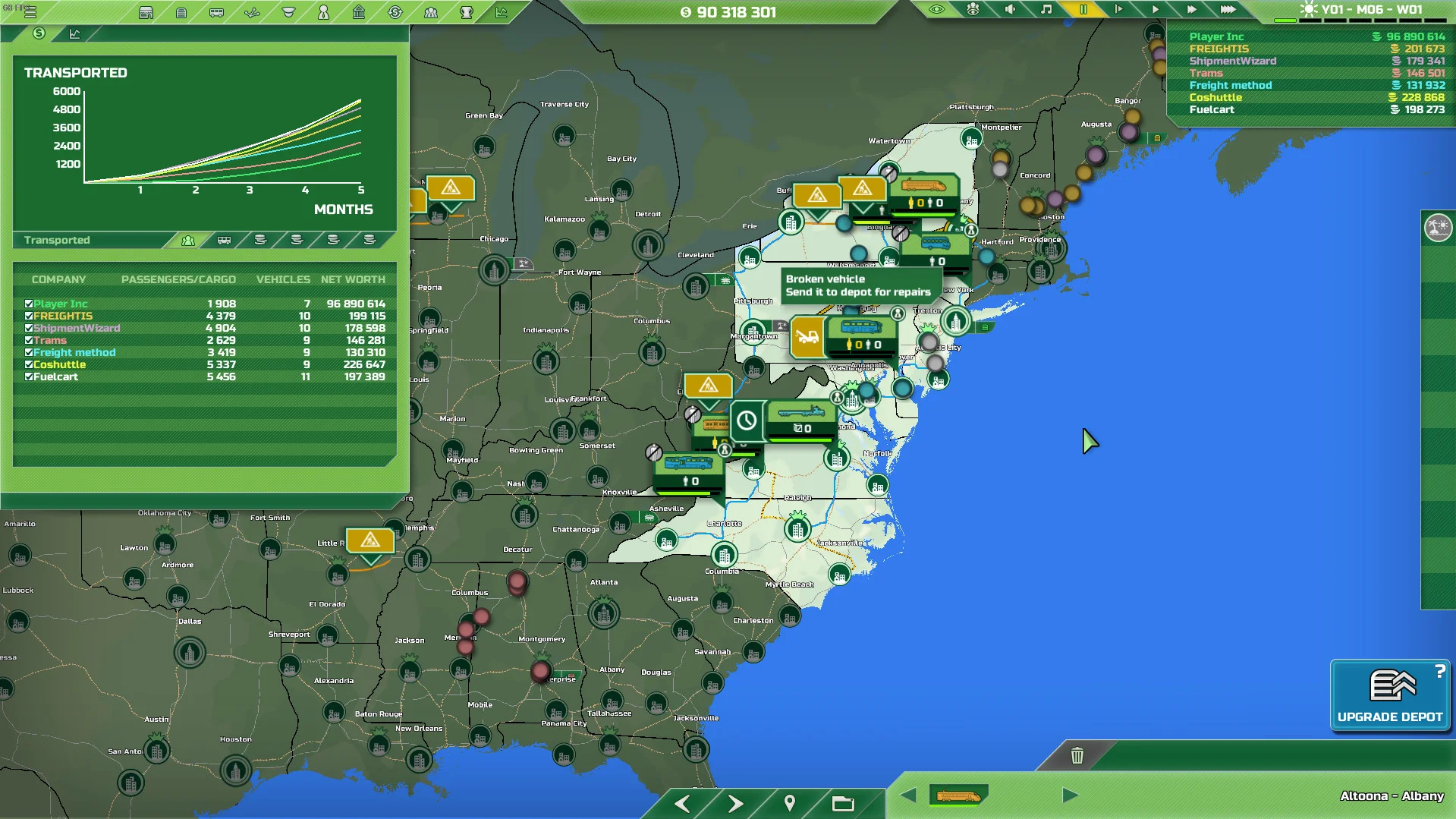Open the bank finances icon
The image size is (1456, 819).
(x=359, y=11)
